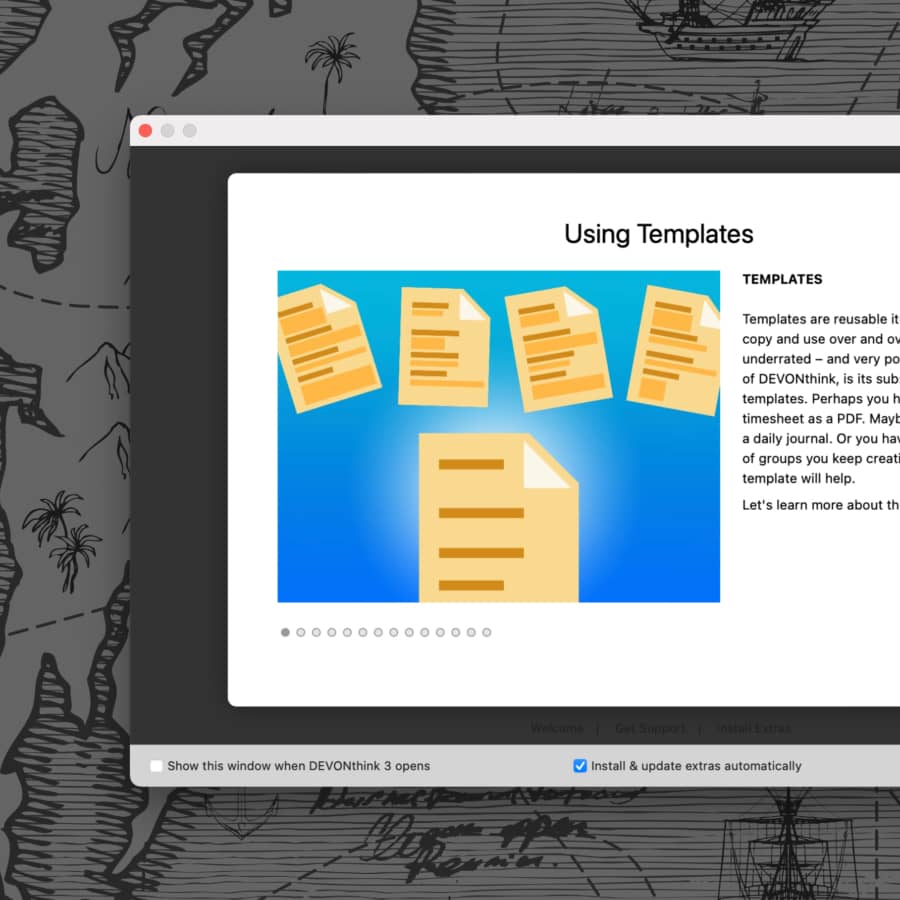Viewport: 900px width, 900px height.
Task: Open the Get Support tab
Action: 650,728
